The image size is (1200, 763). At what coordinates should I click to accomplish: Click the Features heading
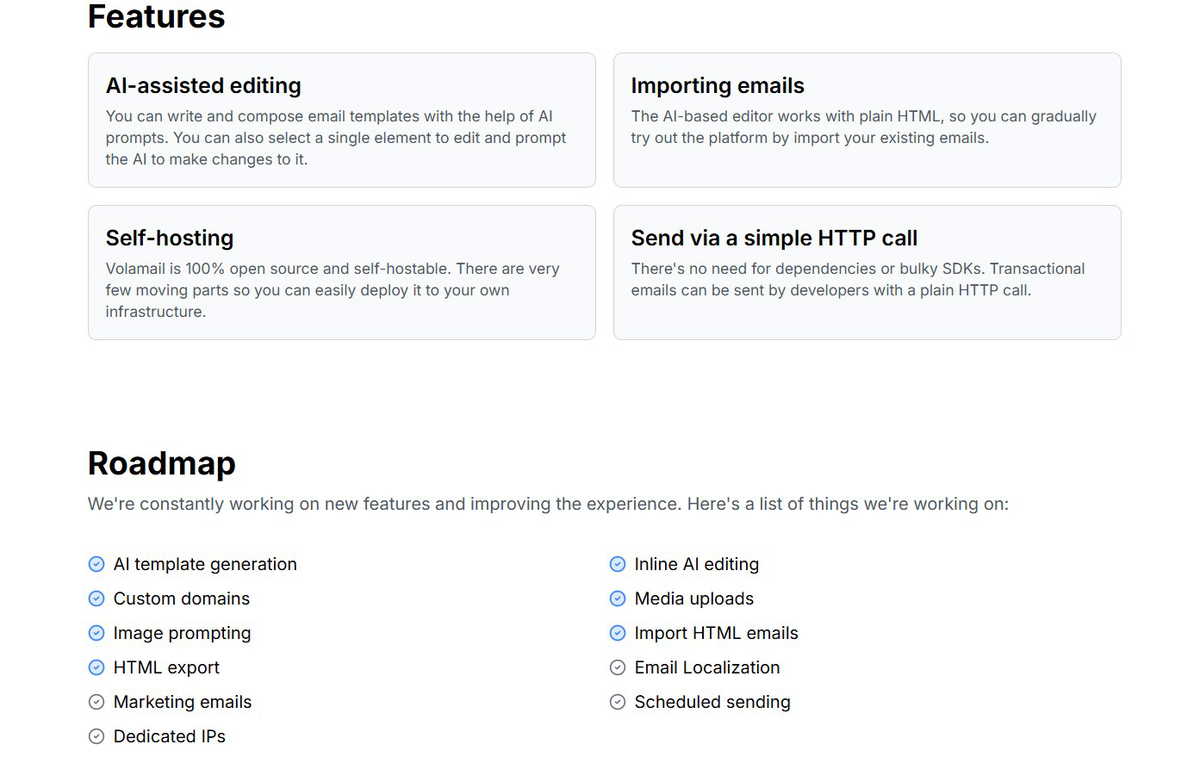157,16
